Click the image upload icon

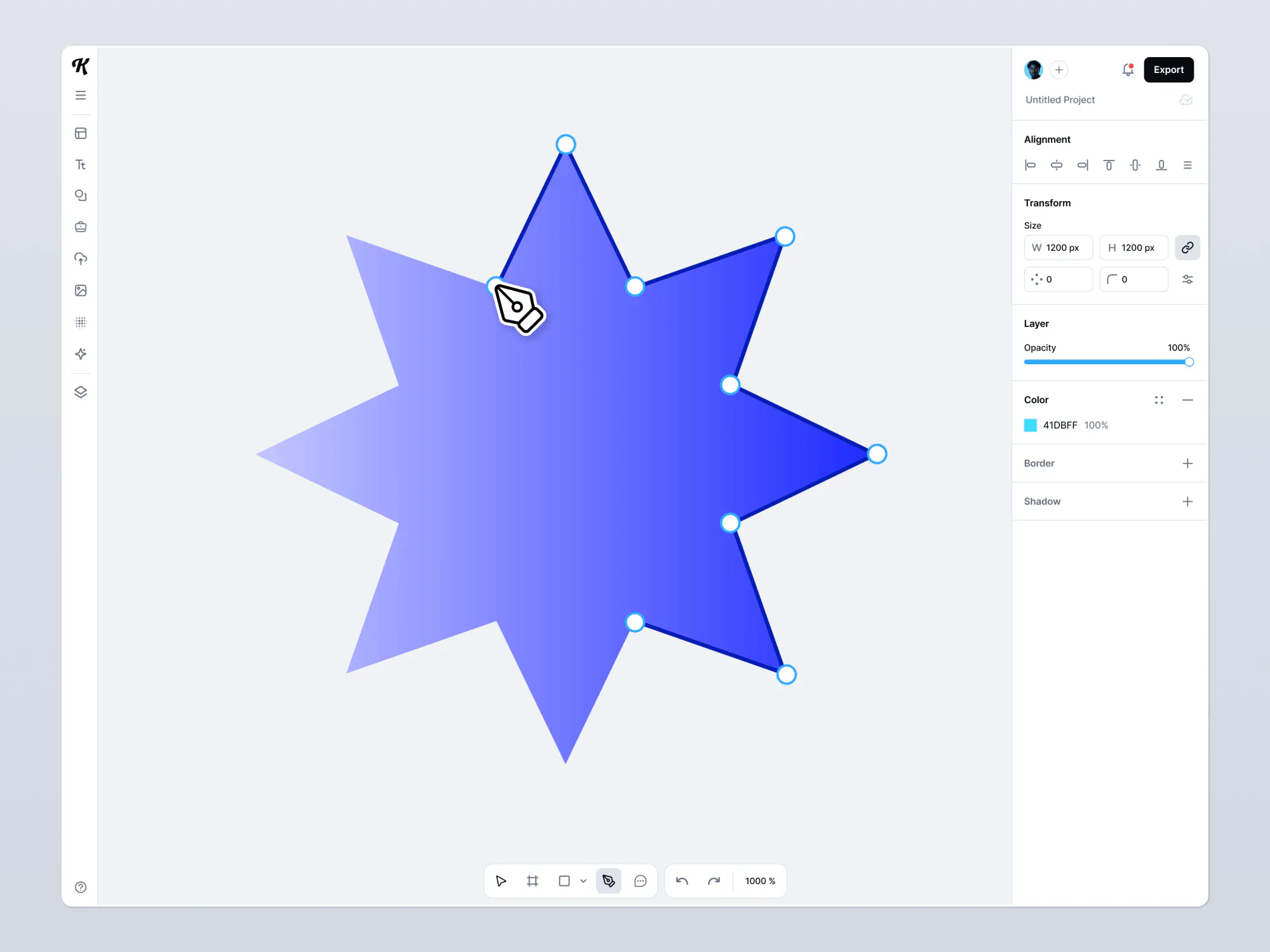(x=81, y=291)
